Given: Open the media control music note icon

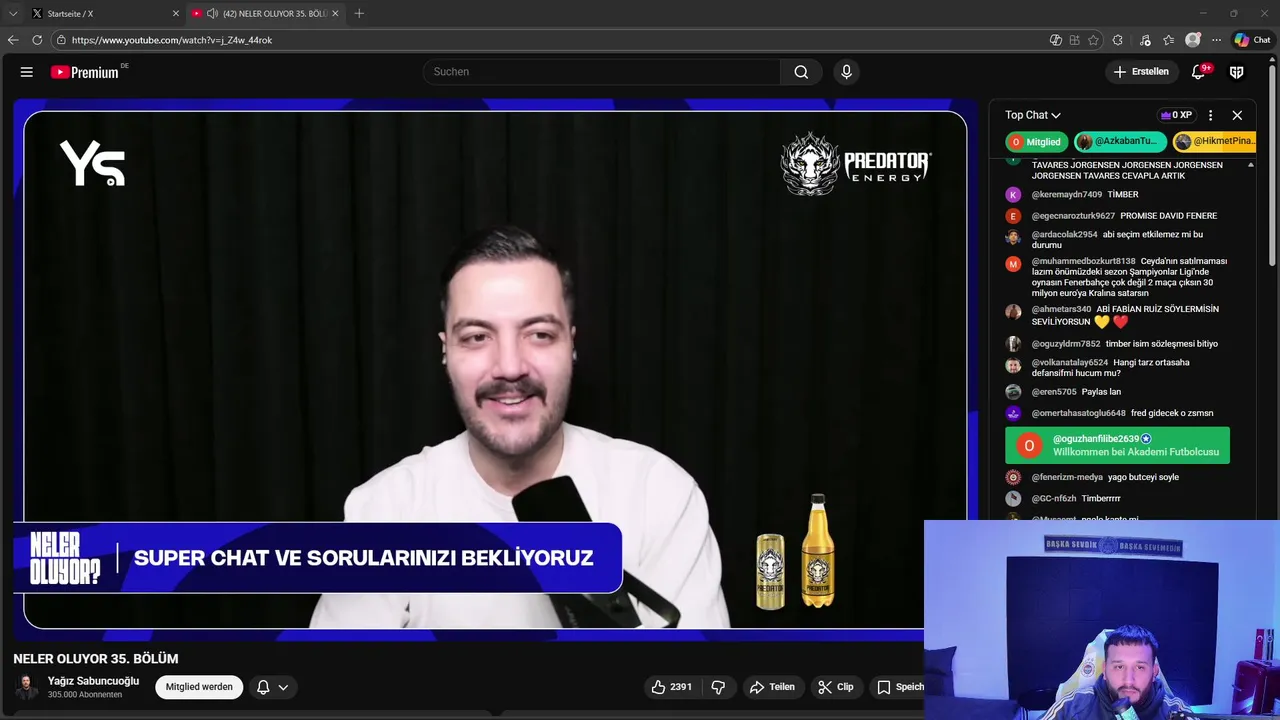Looking at the screenshot, I should point(1144,40).
